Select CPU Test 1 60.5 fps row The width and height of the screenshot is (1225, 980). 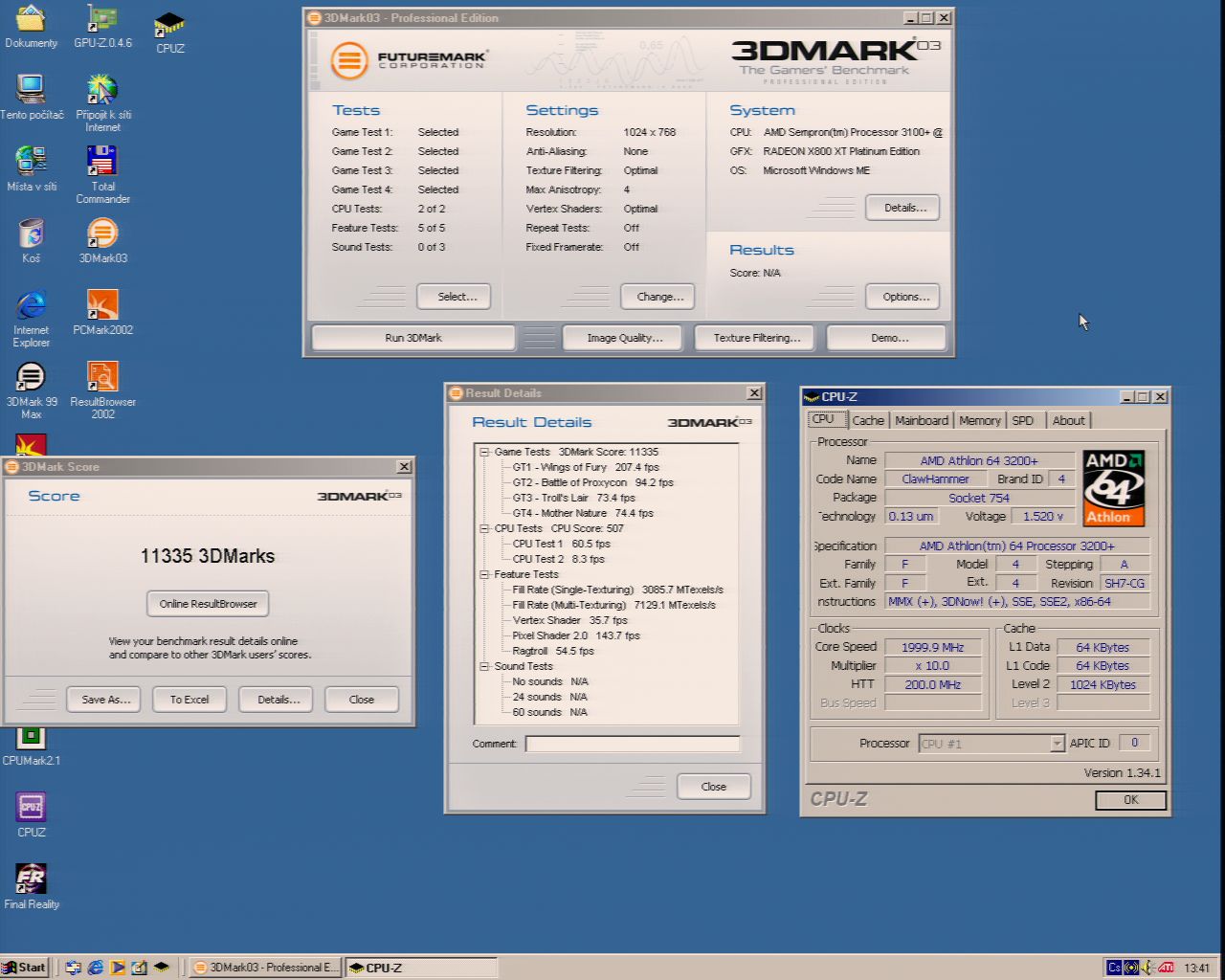click(562, 544)
